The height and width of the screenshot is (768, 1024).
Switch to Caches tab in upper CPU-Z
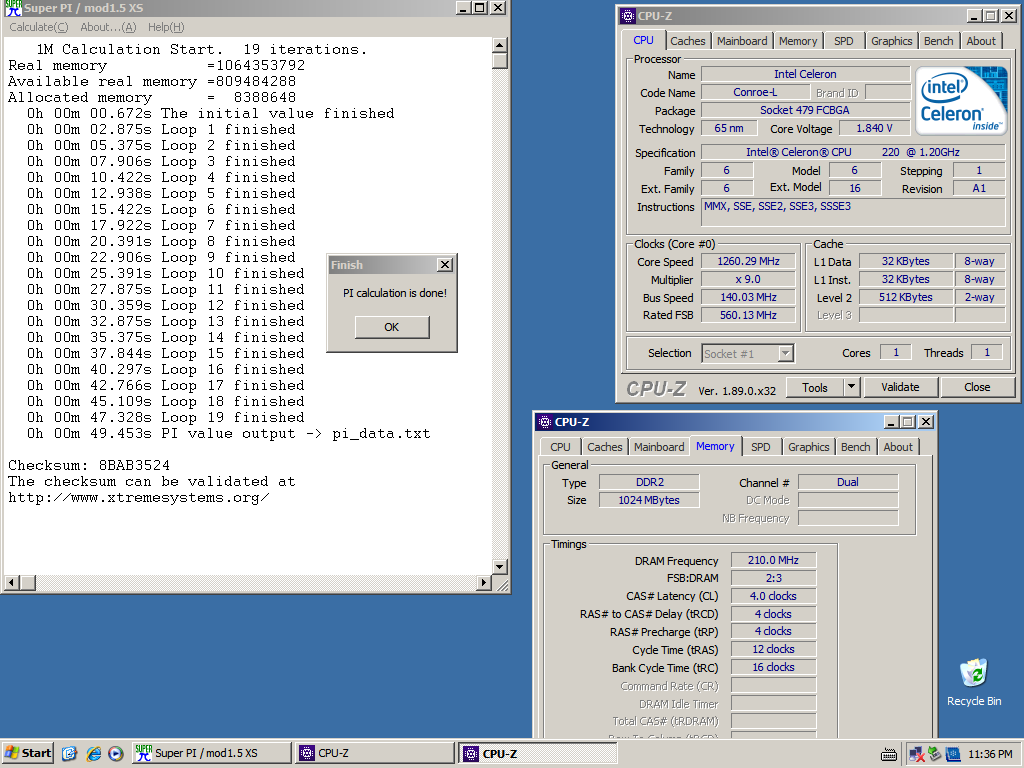pyautogui.click(x=688, y=41)
